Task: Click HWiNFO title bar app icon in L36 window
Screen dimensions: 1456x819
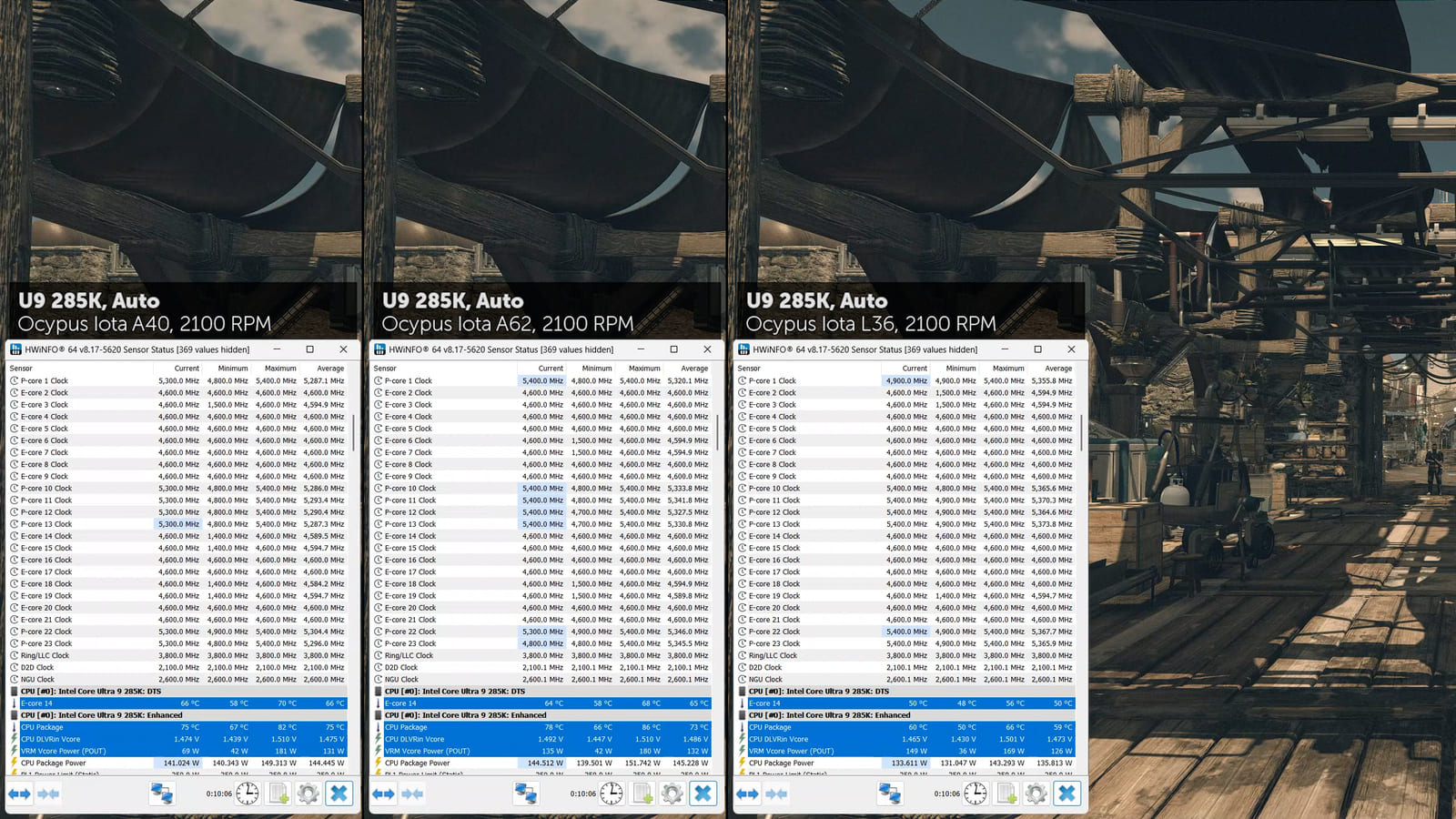Action: click(x=743, y=349)
